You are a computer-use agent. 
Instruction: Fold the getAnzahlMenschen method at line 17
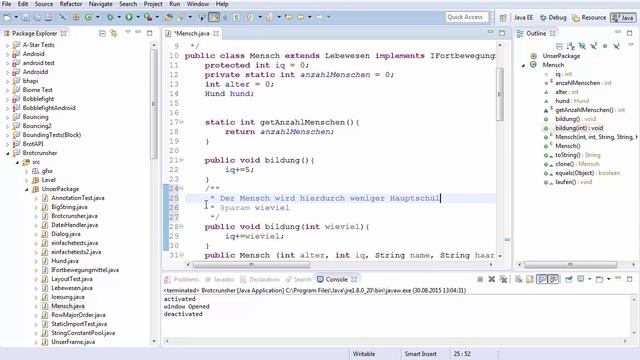(x=181, y=122)
